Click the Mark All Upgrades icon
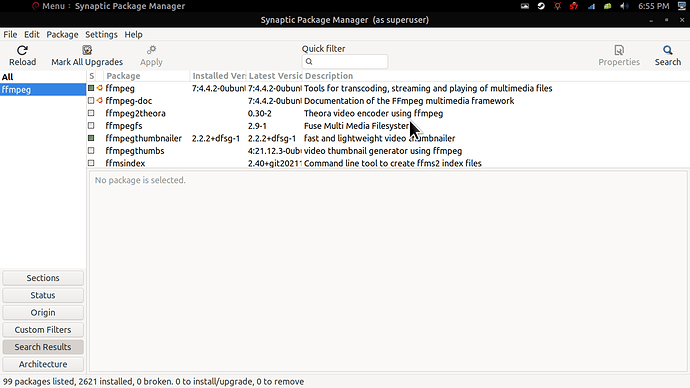690x388 pixels. (x=87, y=50)
